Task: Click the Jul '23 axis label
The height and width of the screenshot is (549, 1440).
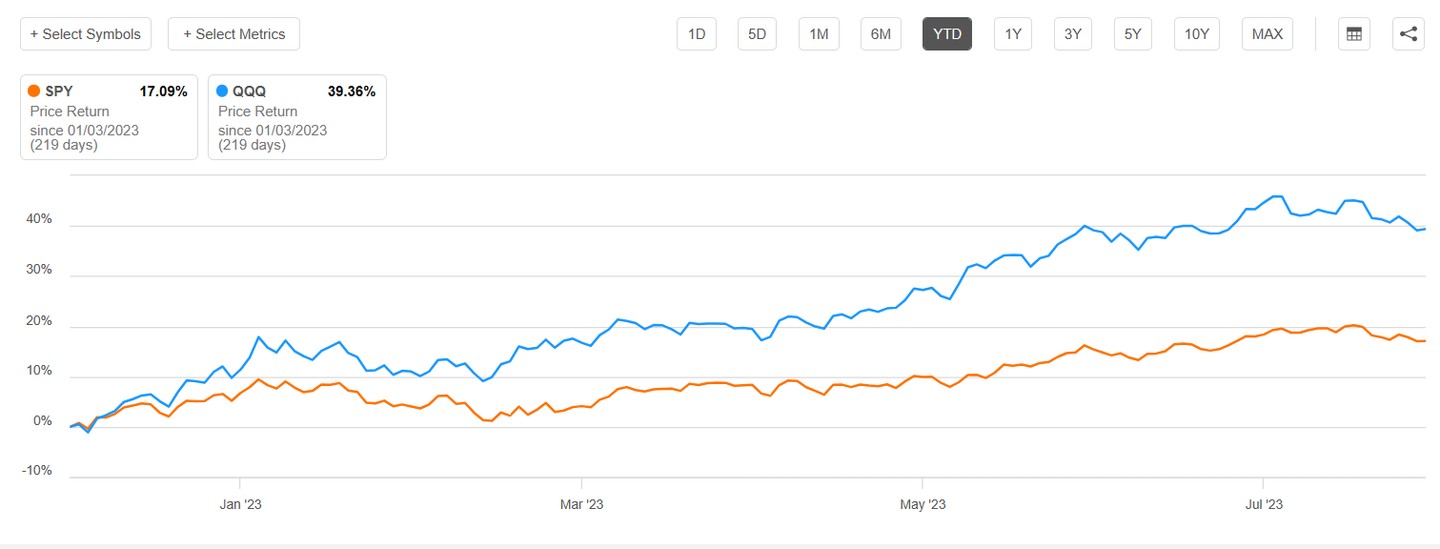Action: coord(1264,504)
